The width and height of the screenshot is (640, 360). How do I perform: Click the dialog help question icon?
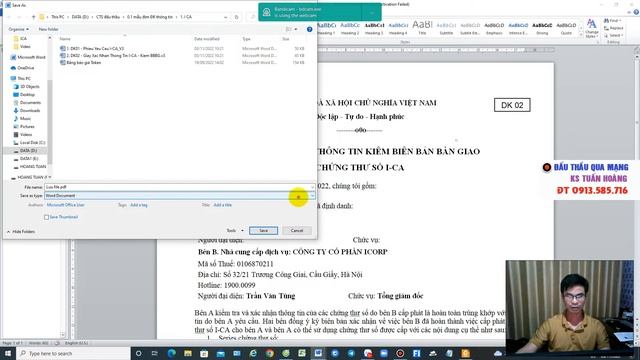[309, 29]
